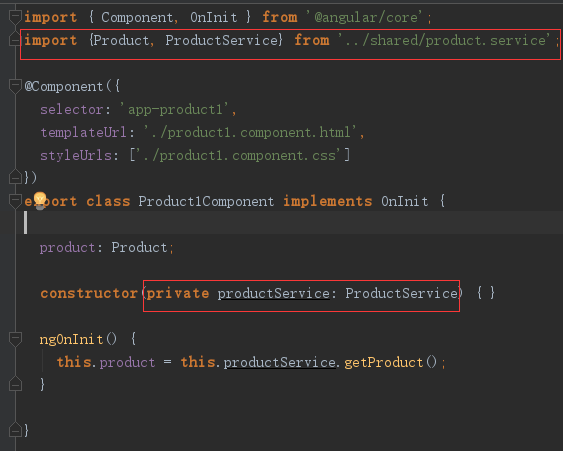Click './product1.component.css' style path
Viewport: 563px width, 451px height.
click(238, 155)
